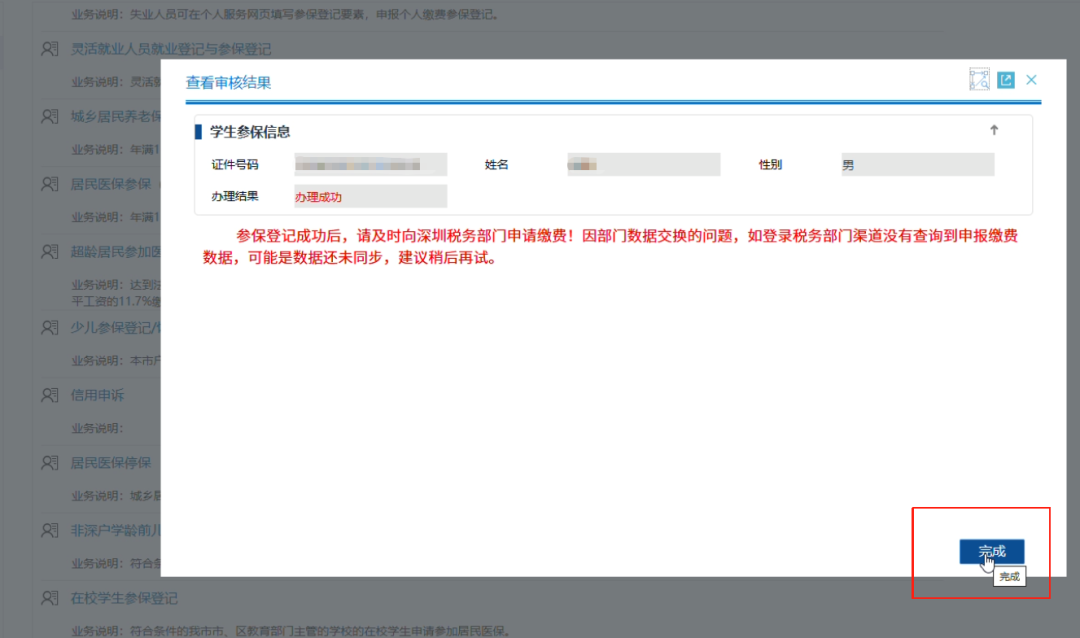Open 在校学生参保登记 link

(x=124, y=598)
